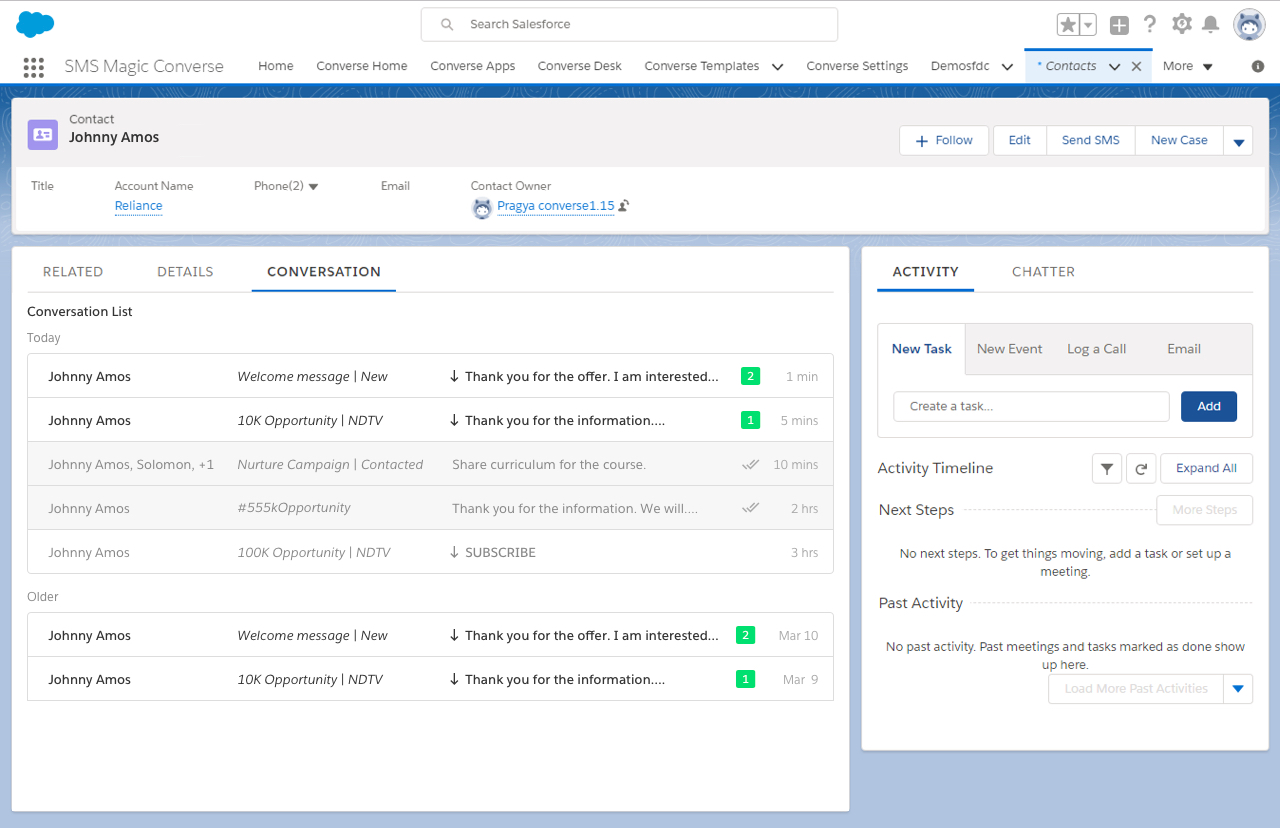This screenshot has height=828, width=1280.
Task: Select the New Task tab
Action: (922, 349)
